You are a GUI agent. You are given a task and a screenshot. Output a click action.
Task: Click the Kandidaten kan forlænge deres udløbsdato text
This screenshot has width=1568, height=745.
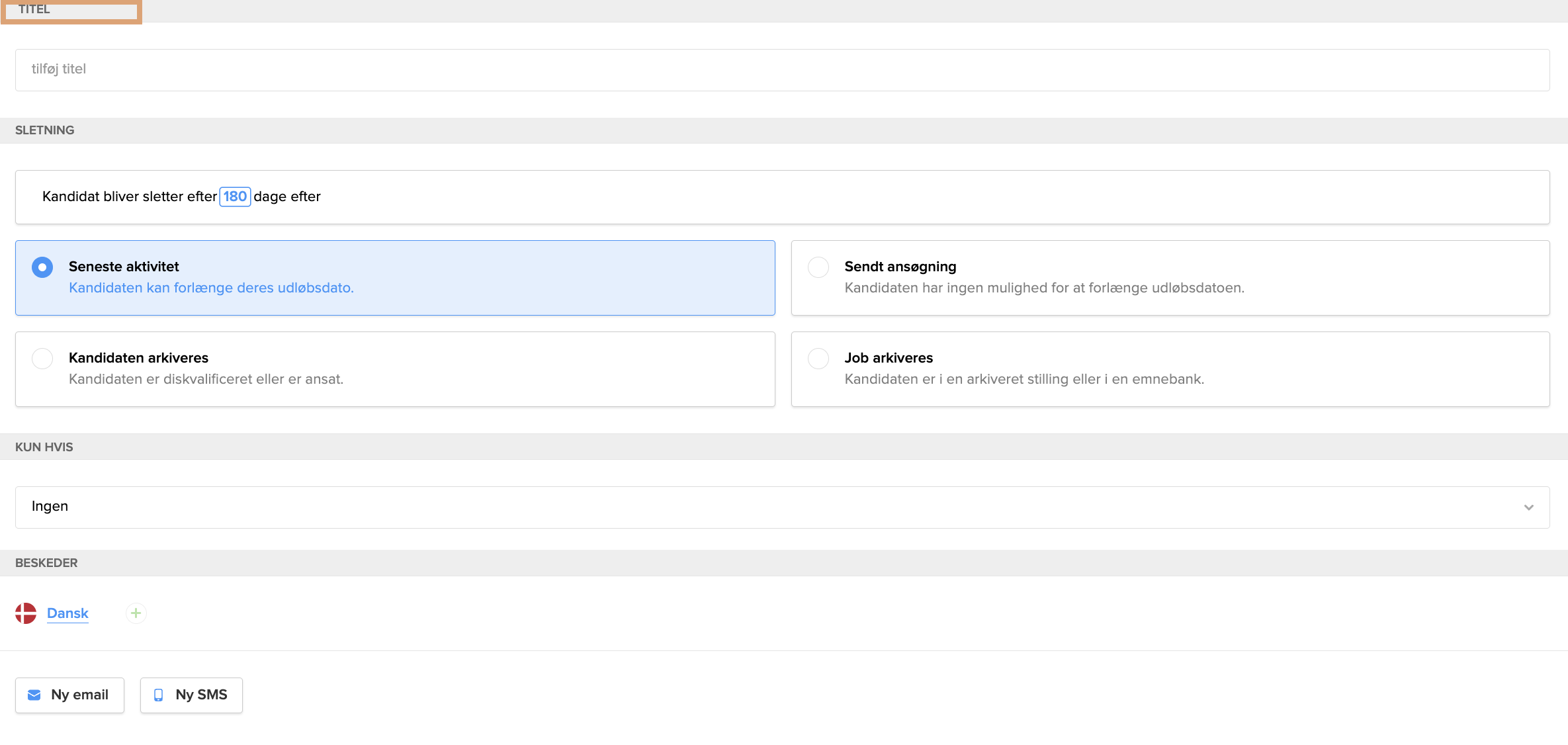tap(212, 288)
